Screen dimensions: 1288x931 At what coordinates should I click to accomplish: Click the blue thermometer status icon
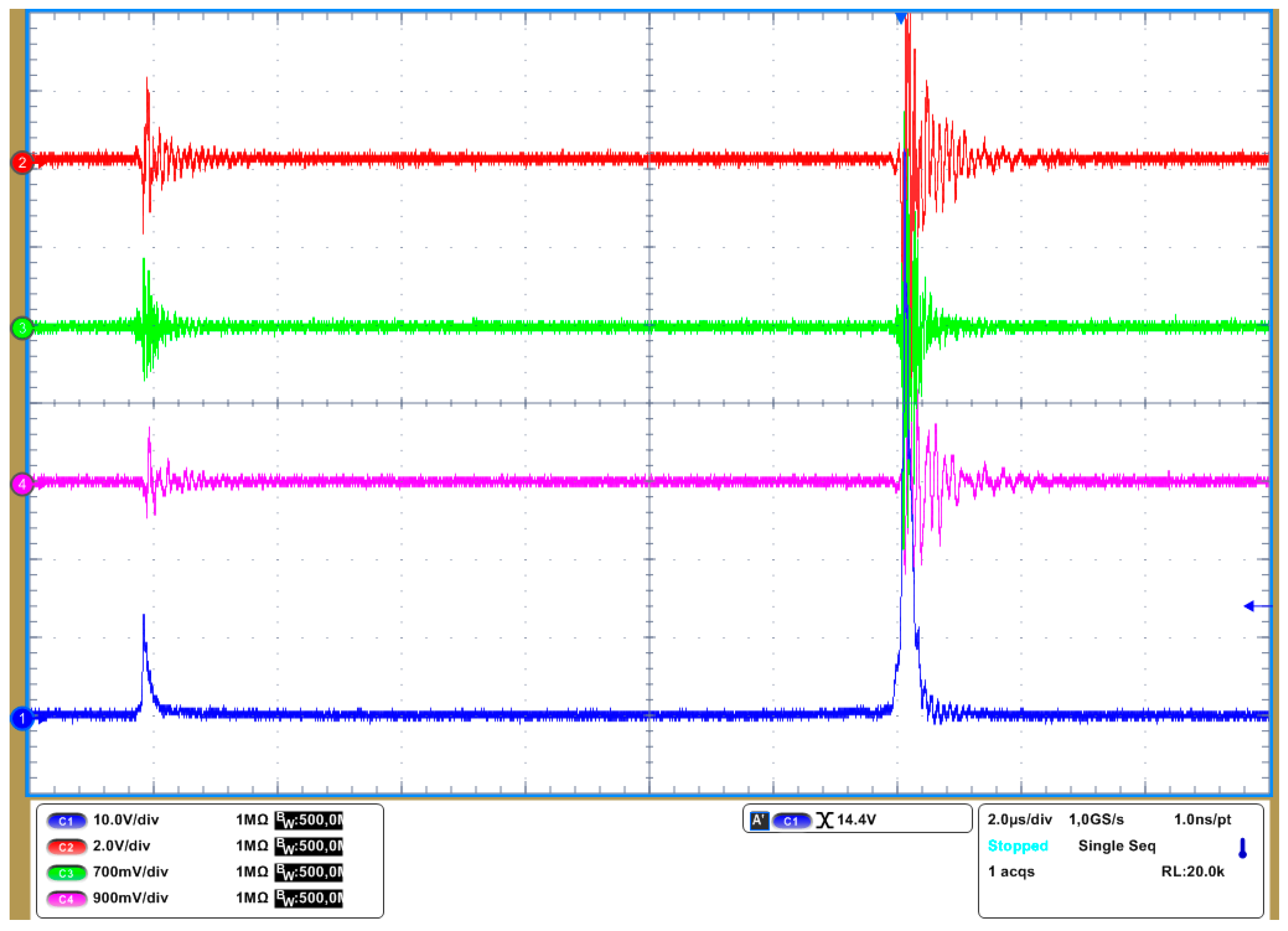click(x=1242, y=848)
